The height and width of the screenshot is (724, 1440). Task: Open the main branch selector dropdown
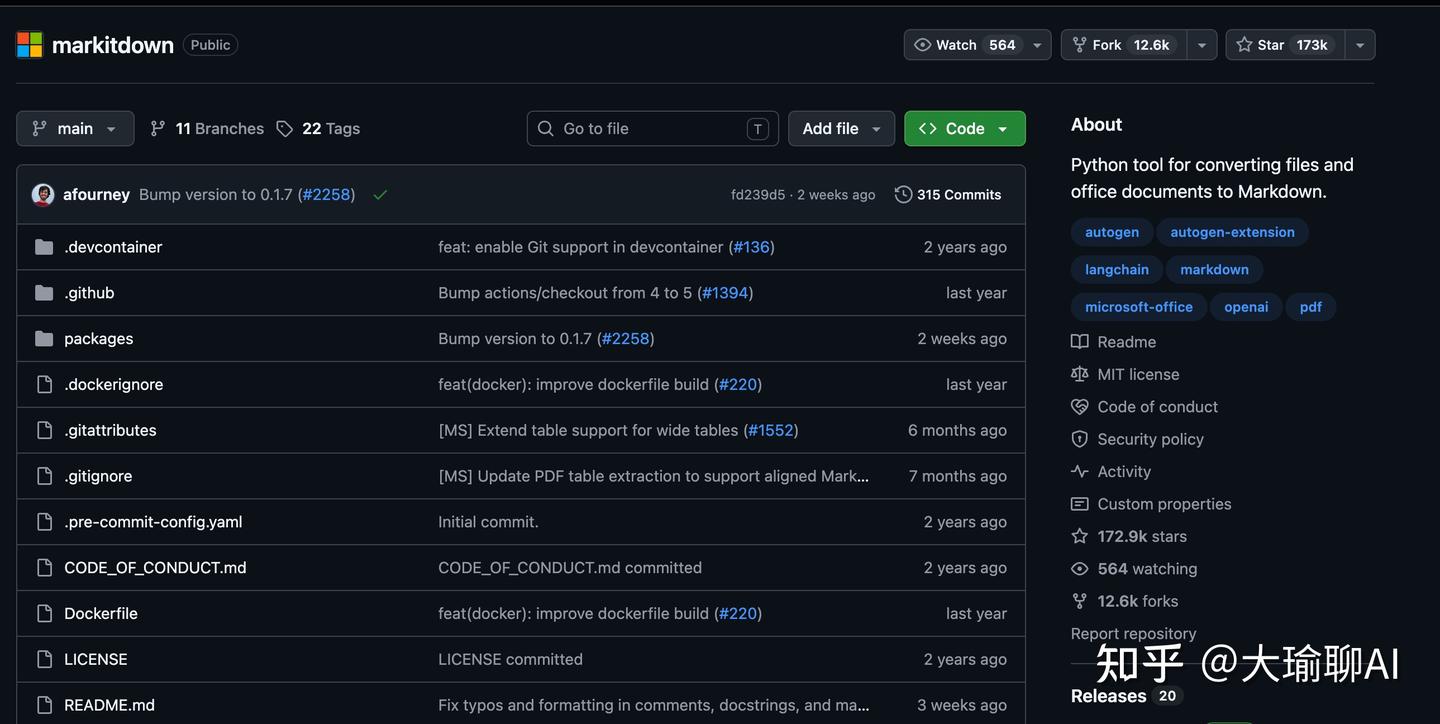coord(75,129)
